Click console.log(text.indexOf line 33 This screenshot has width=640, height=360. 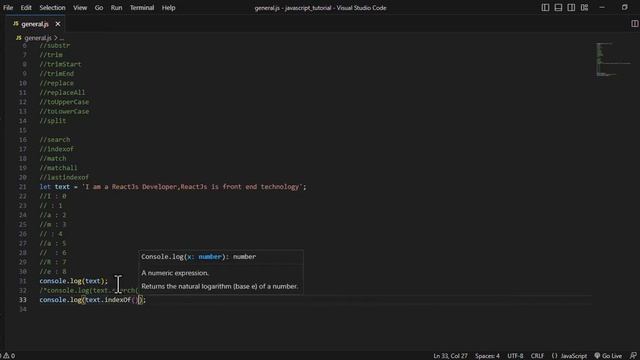(93, 300)
